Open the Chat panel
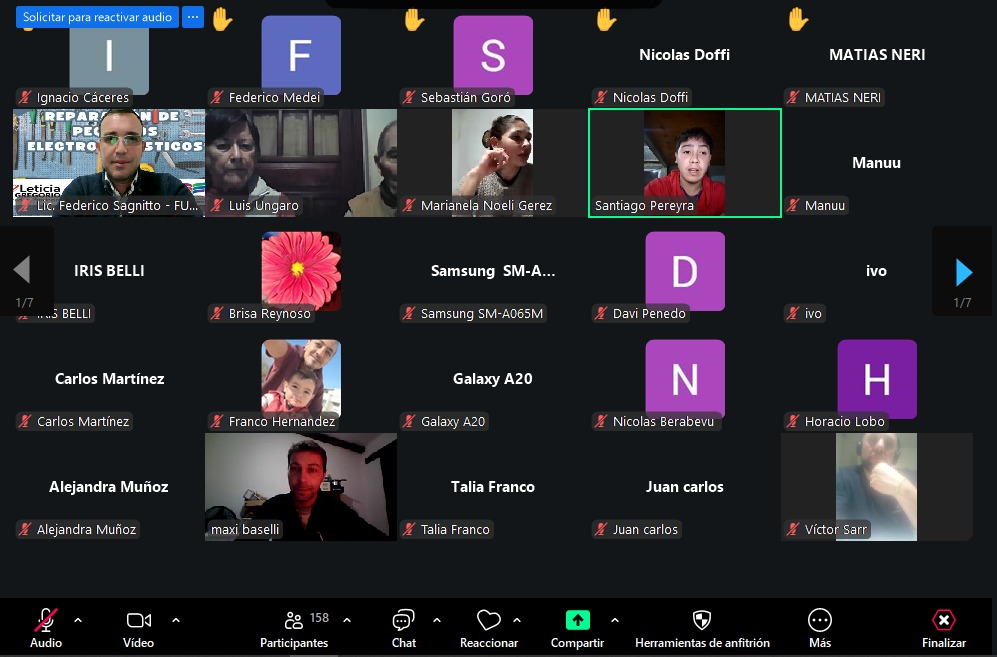 [x=403, y=621]
